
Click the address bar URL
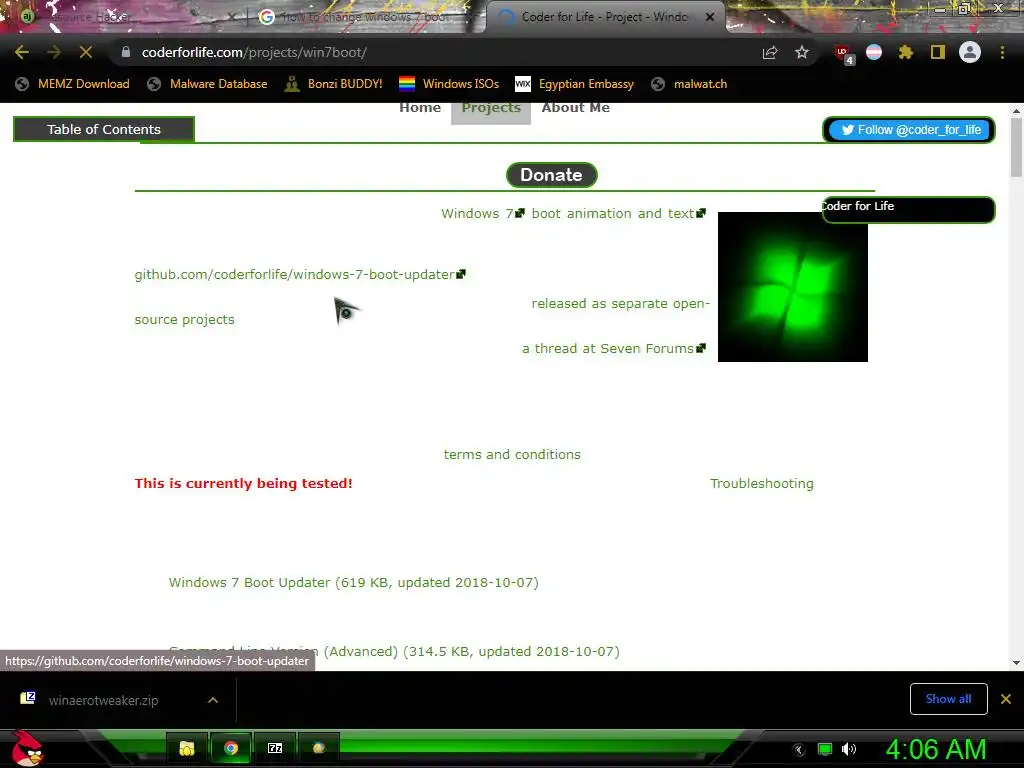coord(254,52)
